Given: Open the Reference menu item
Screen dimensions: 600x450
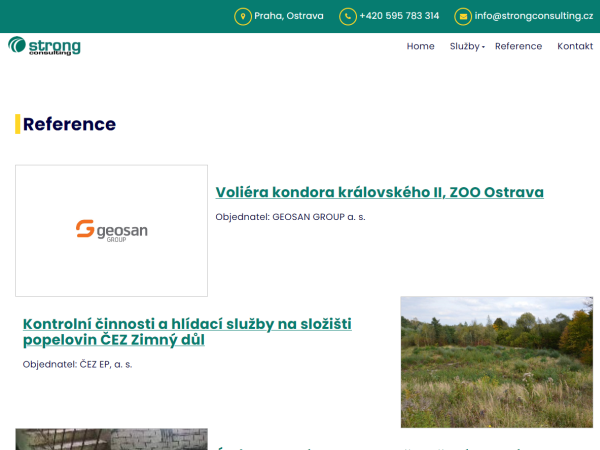Looking at the screenshot, I should [x=518, y=46].
